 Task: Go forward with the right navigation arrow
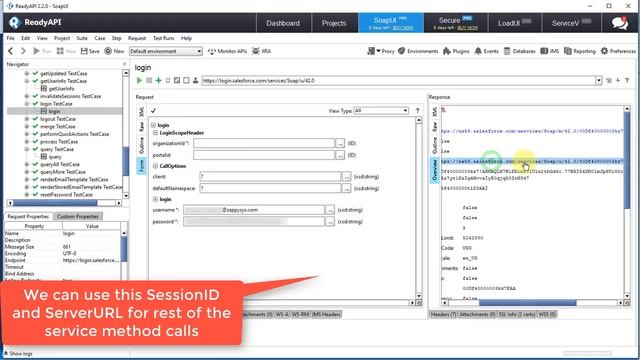[23, 51]
